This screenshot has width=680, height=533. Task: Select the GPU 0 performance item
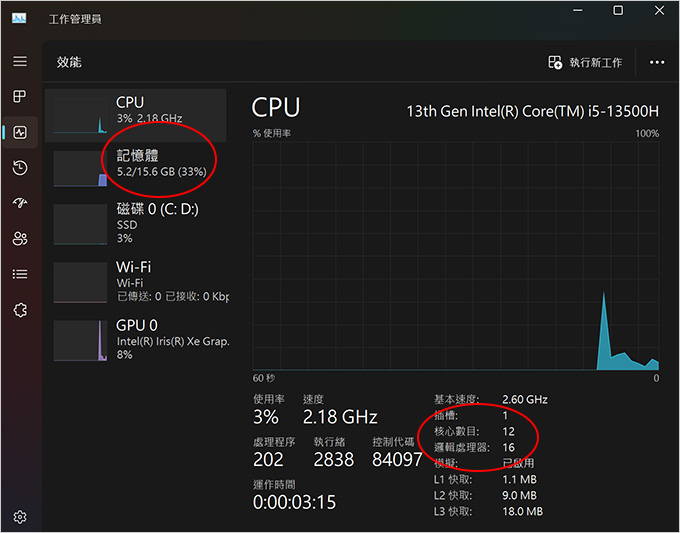coord(136,340)
